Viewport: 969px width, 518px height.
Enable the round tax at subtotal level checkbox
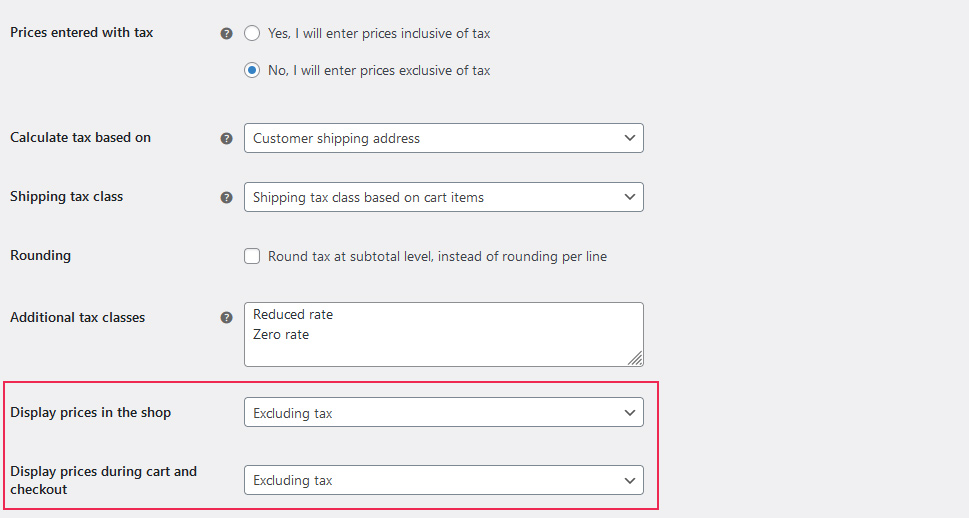tap(252, 256)
